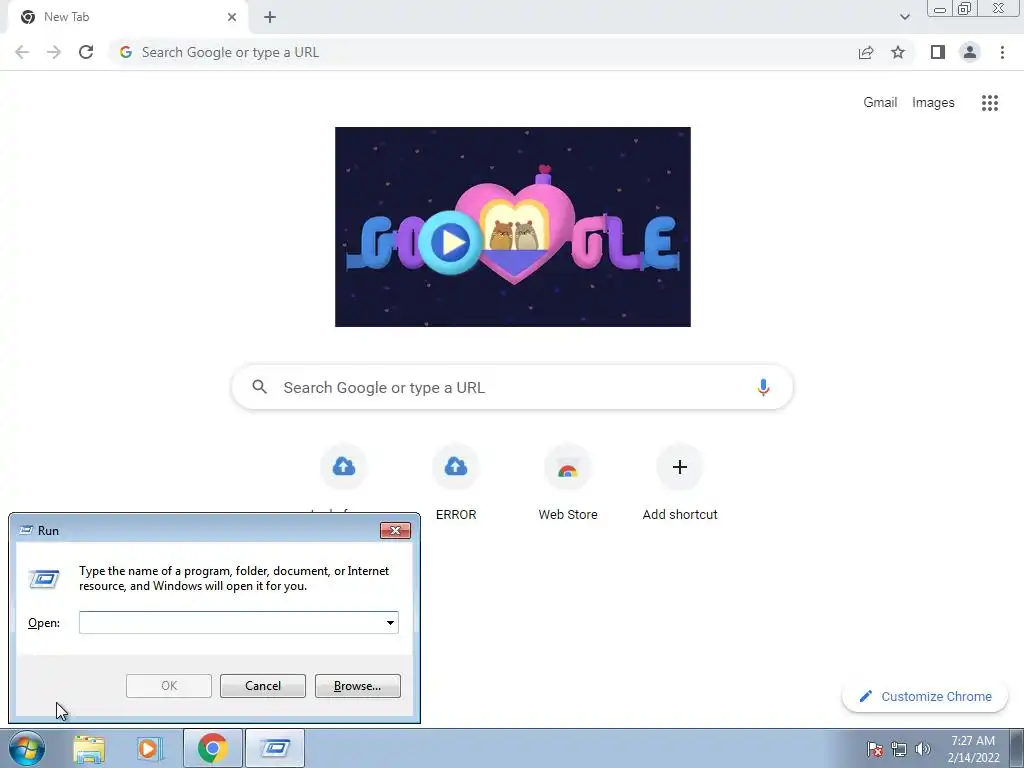Viewport: 1024px width, 768px height.
Task: Launch Windows Media Player from taskbar
Action: pyautogui.click(x=150, y=748)
